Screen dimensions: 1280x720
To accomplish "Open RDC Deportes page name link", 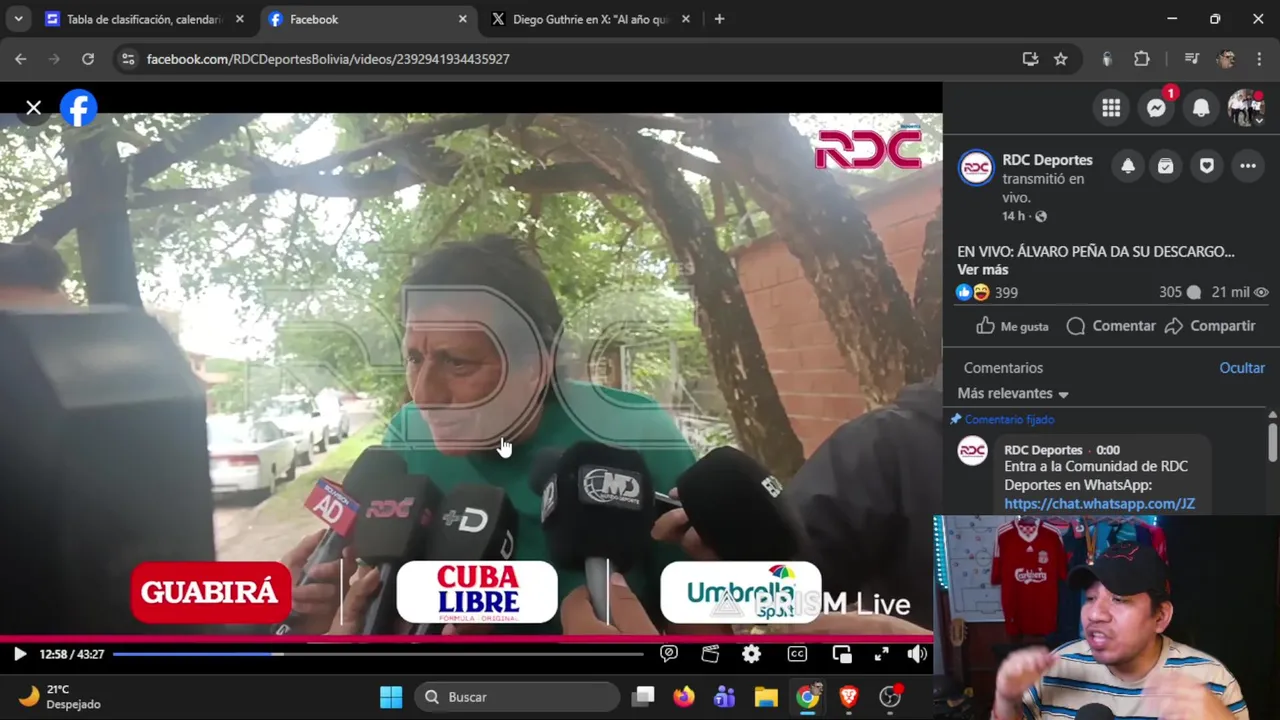I will tap(1047, 160).
